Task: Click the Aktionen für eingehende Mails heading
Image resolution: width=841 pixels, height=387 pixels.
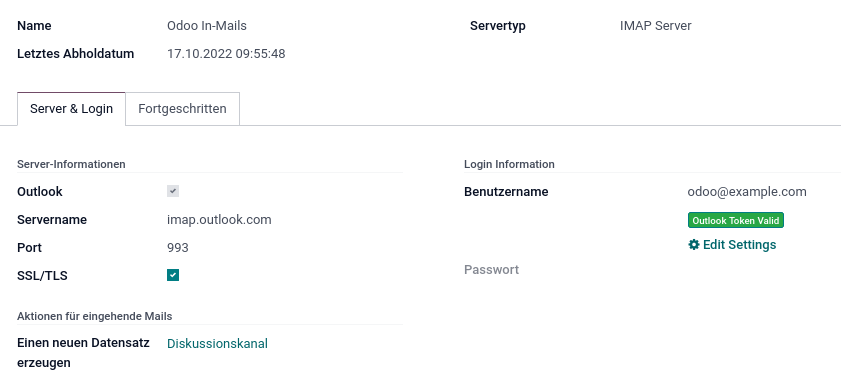Action: coord(94,316)
